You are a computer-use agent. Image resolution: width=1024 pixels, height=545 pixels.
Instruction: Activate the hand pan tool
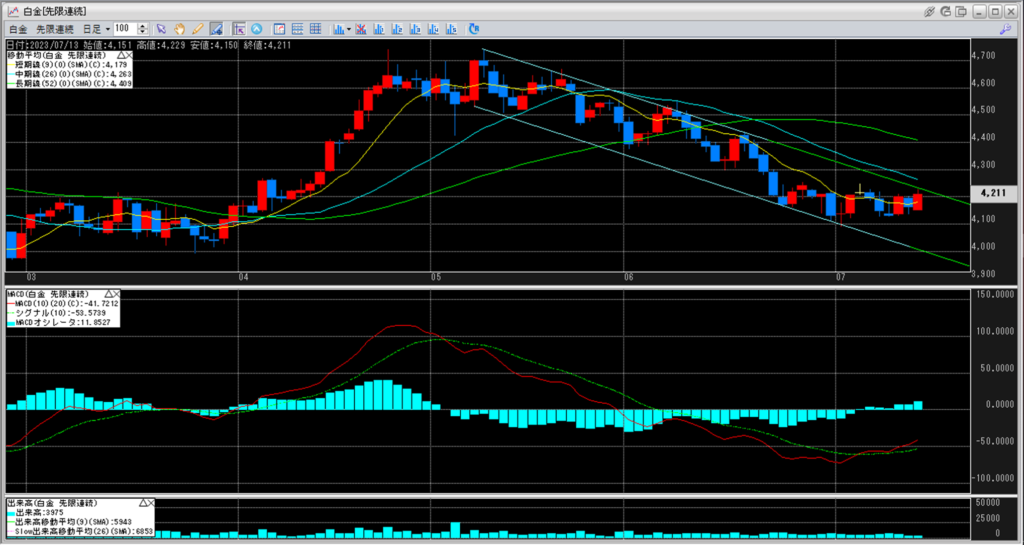(179, 29)
